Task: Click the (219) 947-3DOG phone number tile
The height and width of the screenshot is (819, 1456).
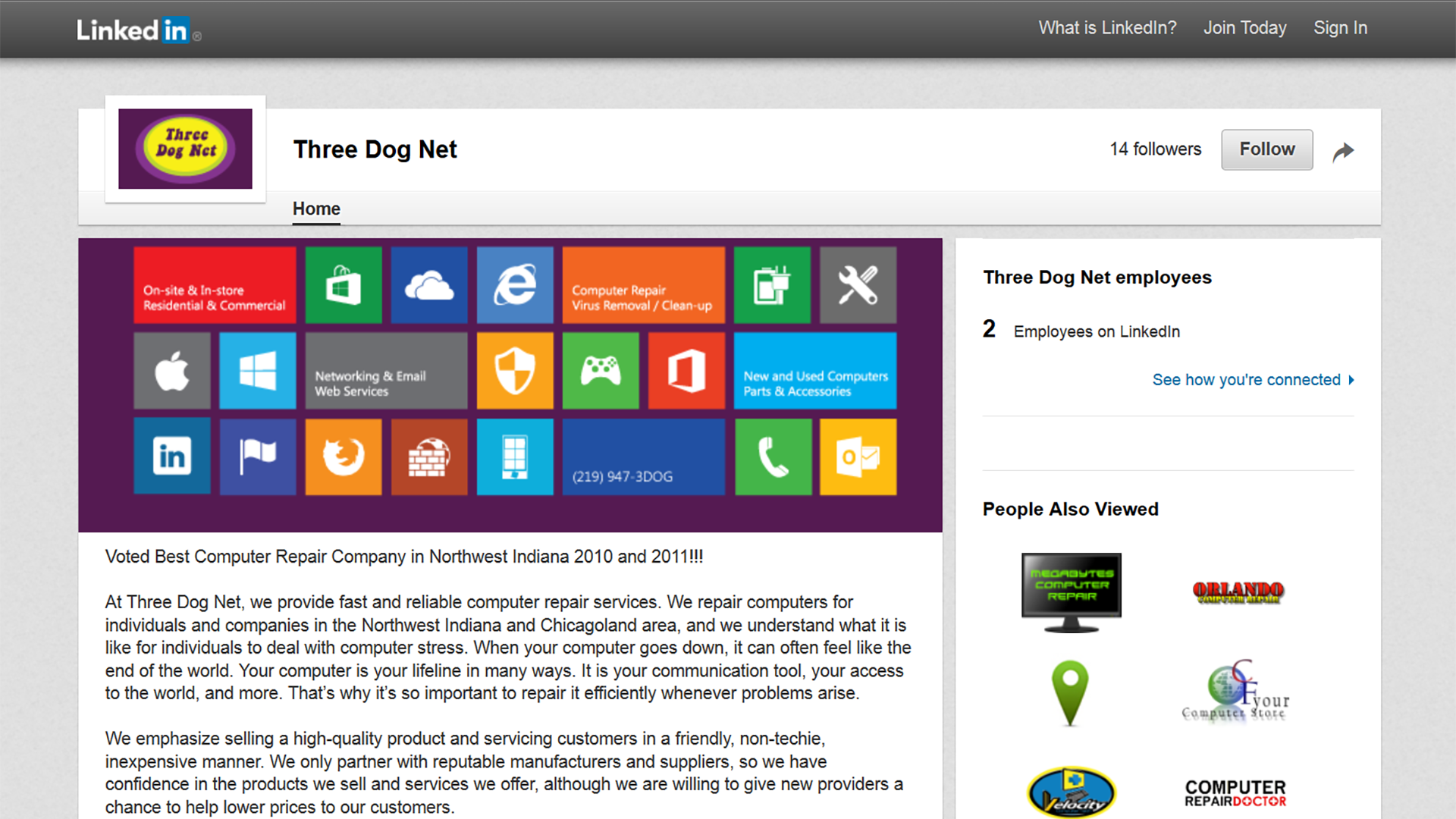Action: [643, 457]
